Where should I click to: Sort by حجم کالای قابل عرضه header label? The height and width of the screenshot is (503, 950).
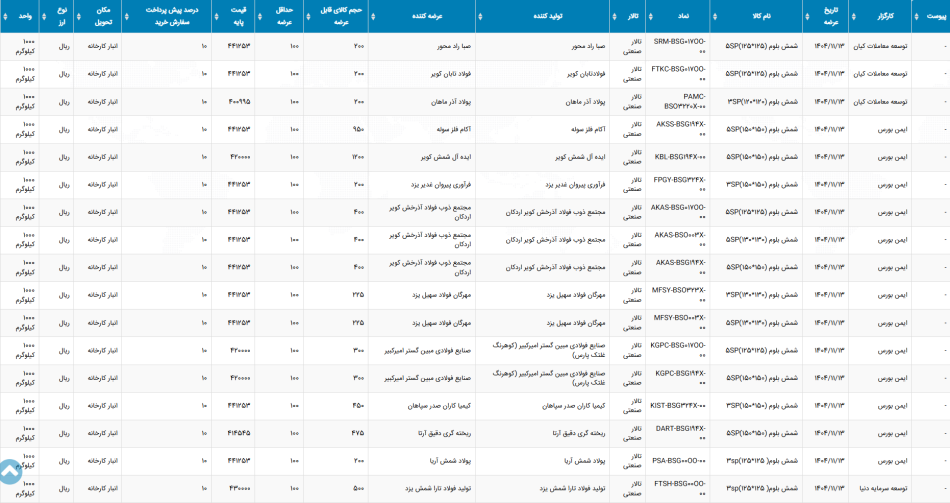[341, 16]
